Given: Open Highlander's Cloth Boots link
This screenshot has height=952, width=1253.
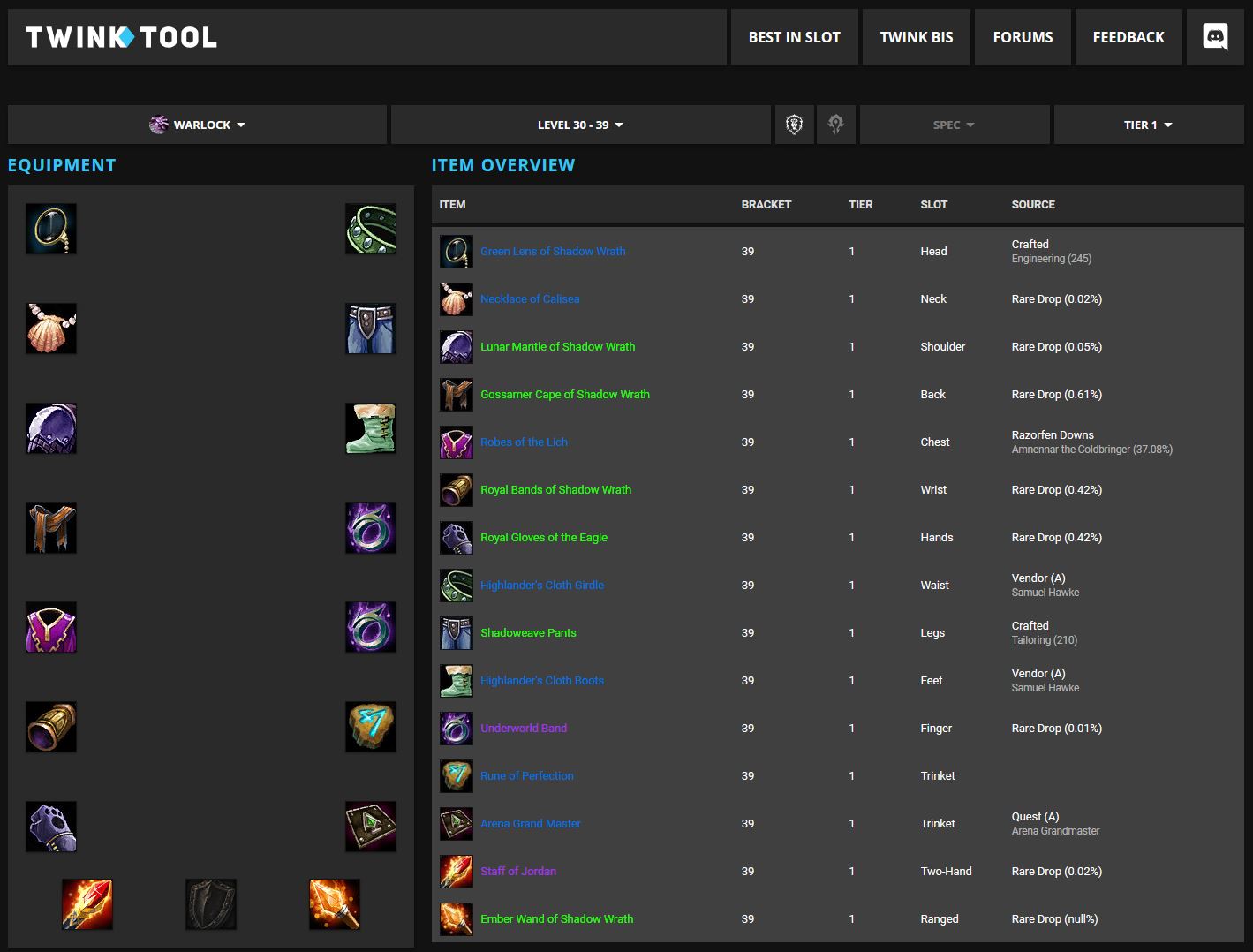Looking at the screenshot, I should (x=542, y=681).
